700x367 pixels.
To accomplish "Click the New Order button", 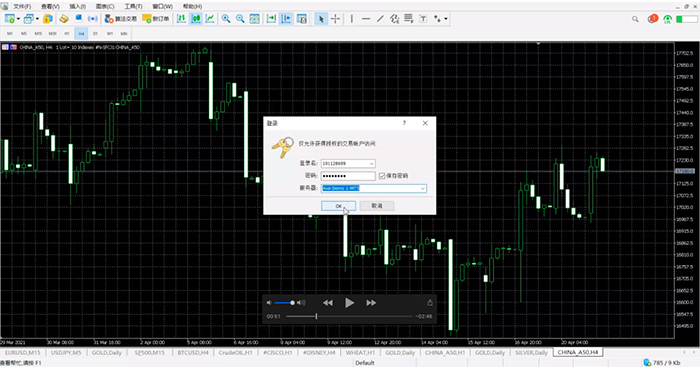I will tap(156, 19).
